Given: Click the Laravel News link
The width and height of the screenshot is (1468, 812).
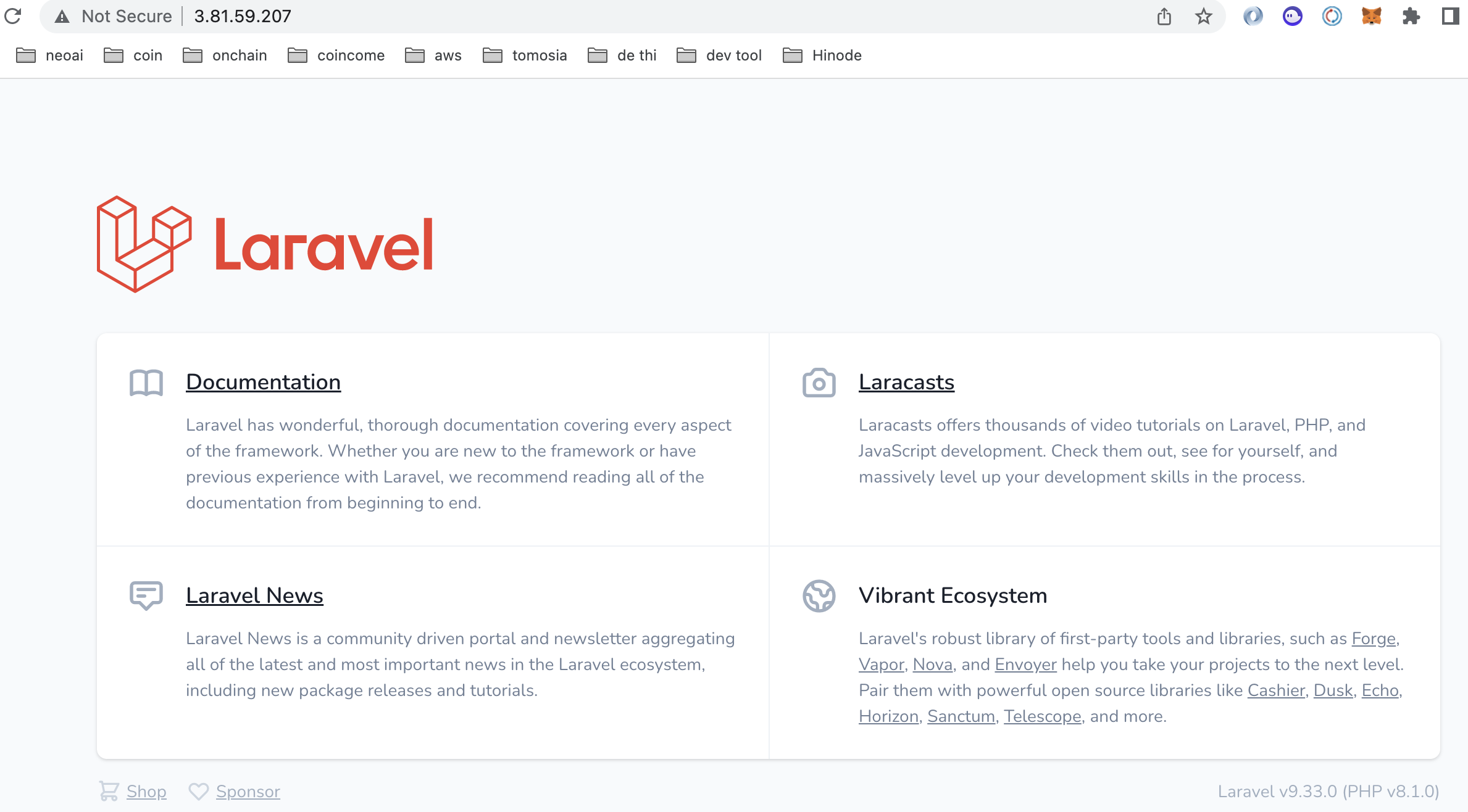Looking at the screenshot, I should tap(254, 595).
